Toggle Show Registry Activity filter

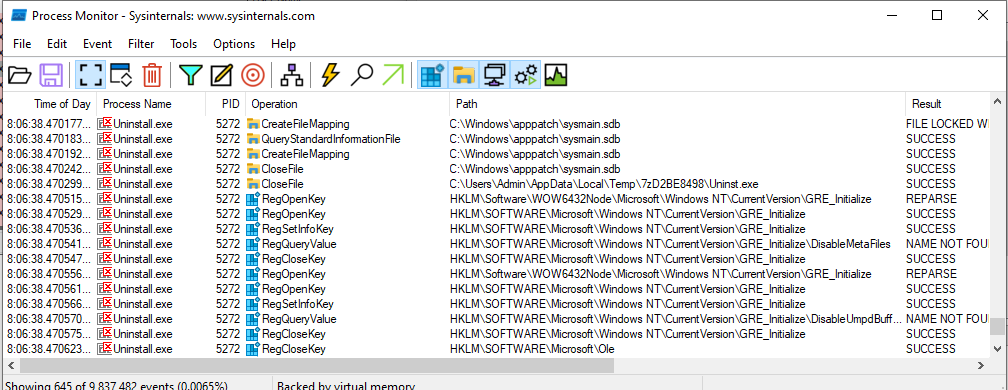coord(433,76)
